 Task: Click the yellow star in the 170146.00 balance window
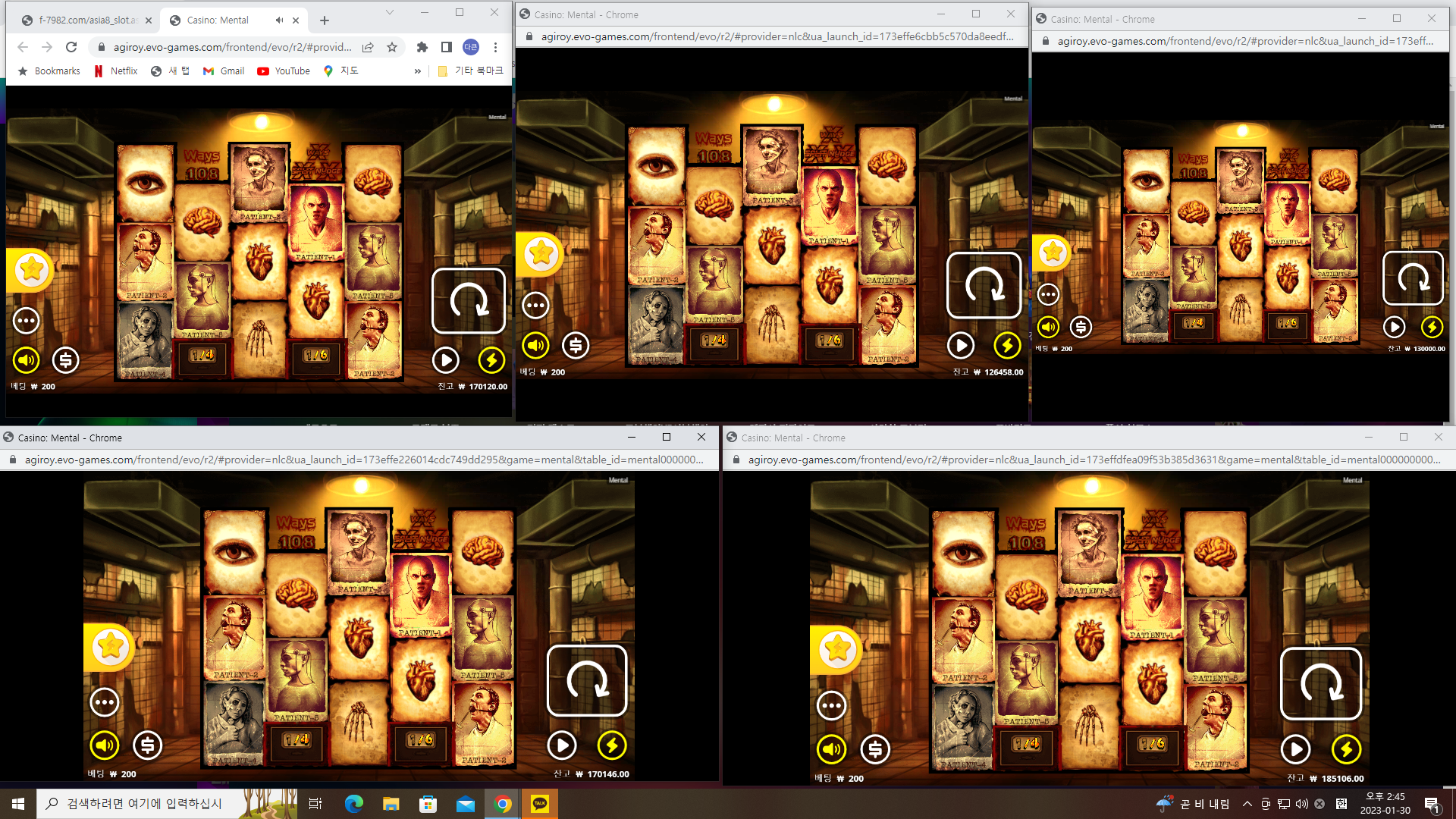click(x=111, y=647)
